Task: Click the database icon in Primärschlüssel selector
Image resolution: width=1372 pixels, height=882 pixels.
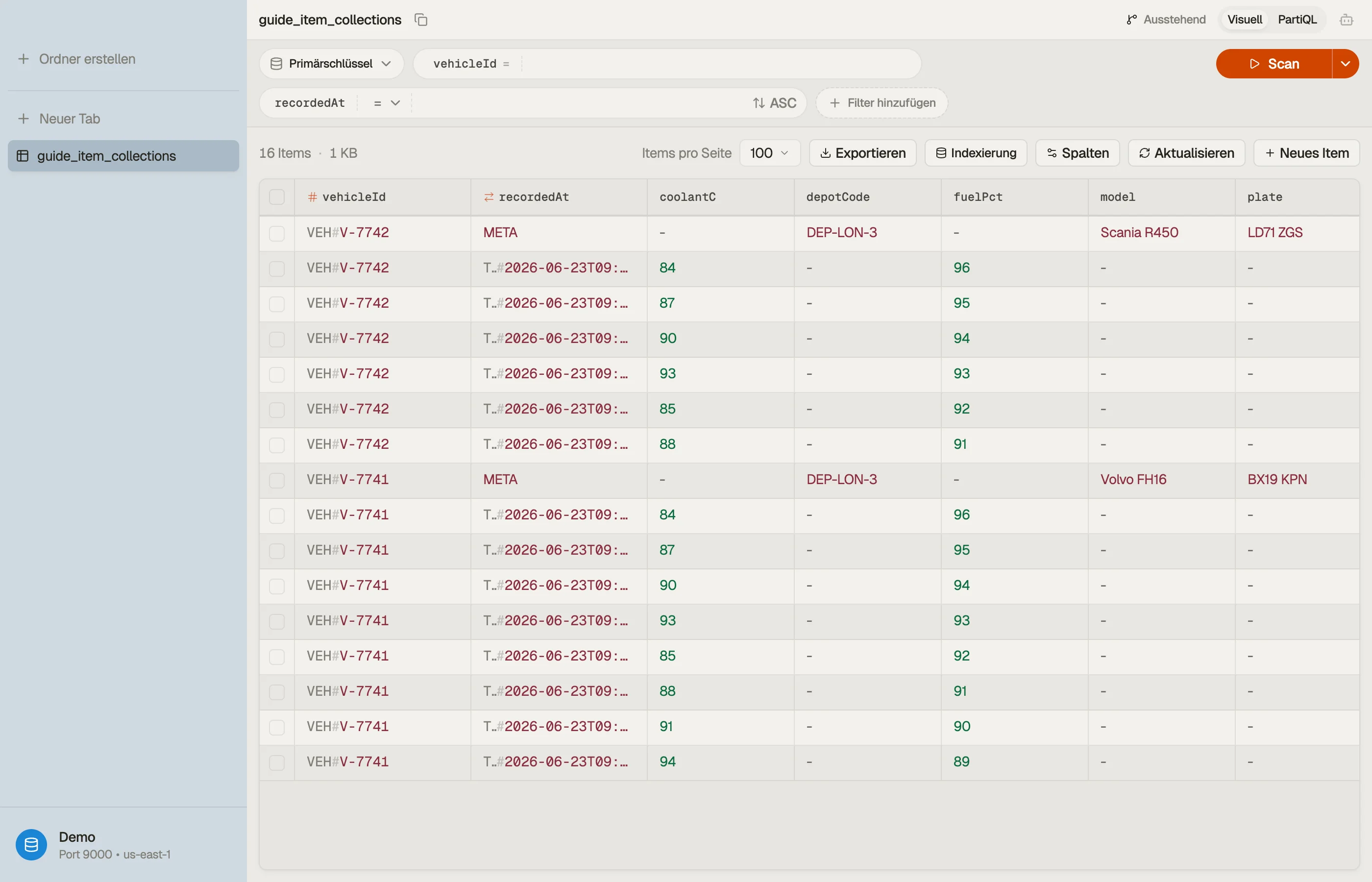Action: [276, 64]
